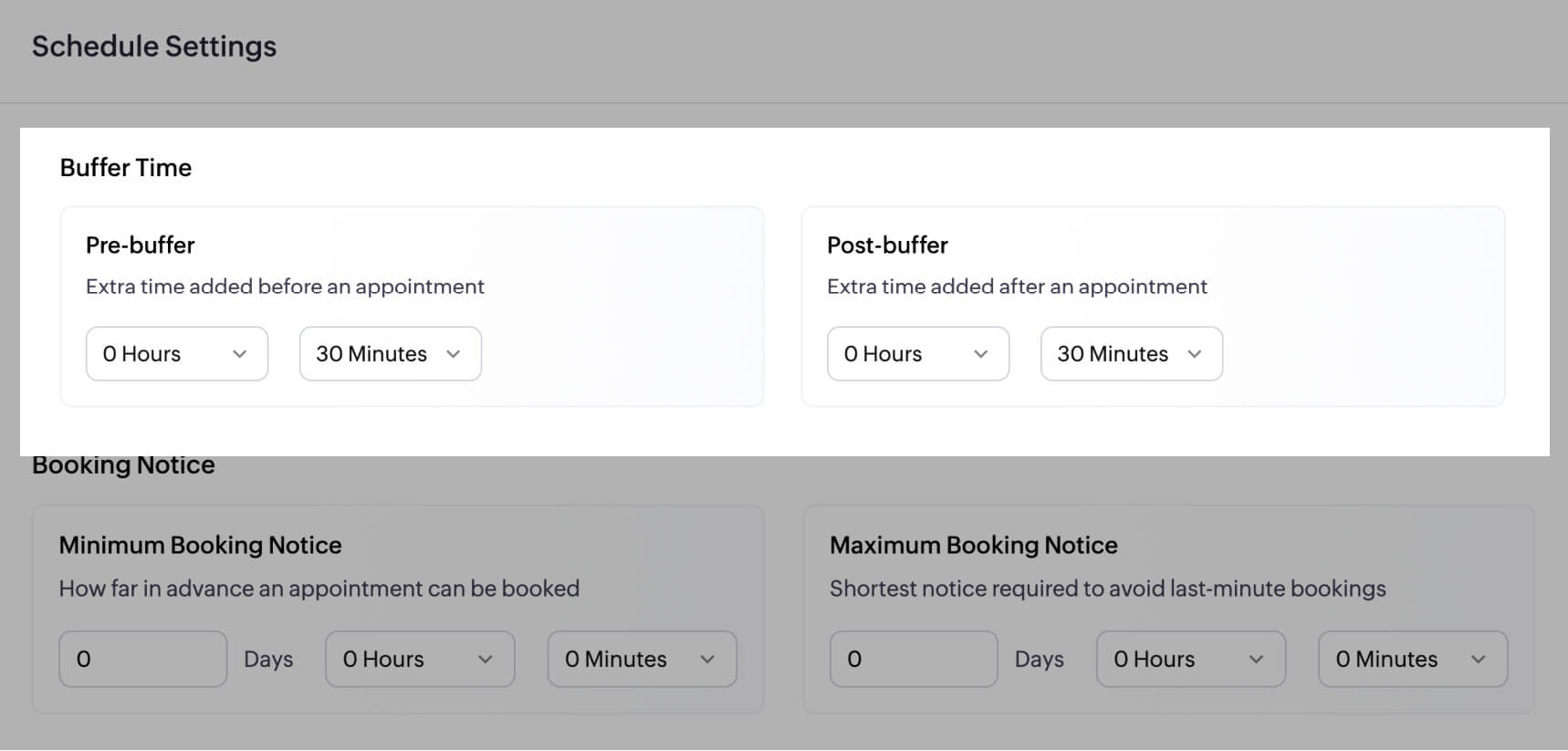Image resolution: width=1568 pixels, height=751 pixels.
Task: Click the Minimum Booking Notice days field
Action: pos(142,659)
